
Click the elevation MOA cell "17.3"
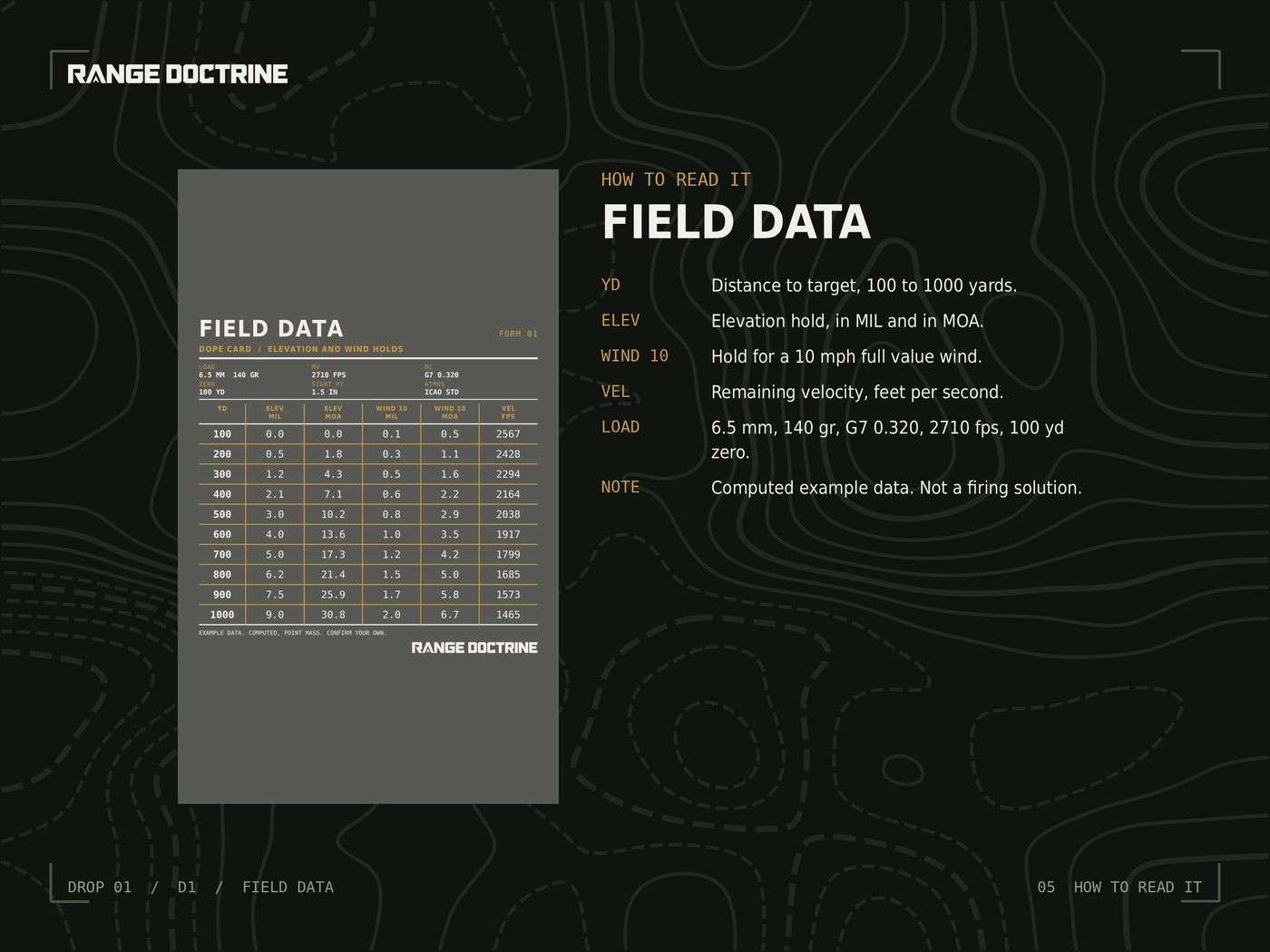coord(333,554)
